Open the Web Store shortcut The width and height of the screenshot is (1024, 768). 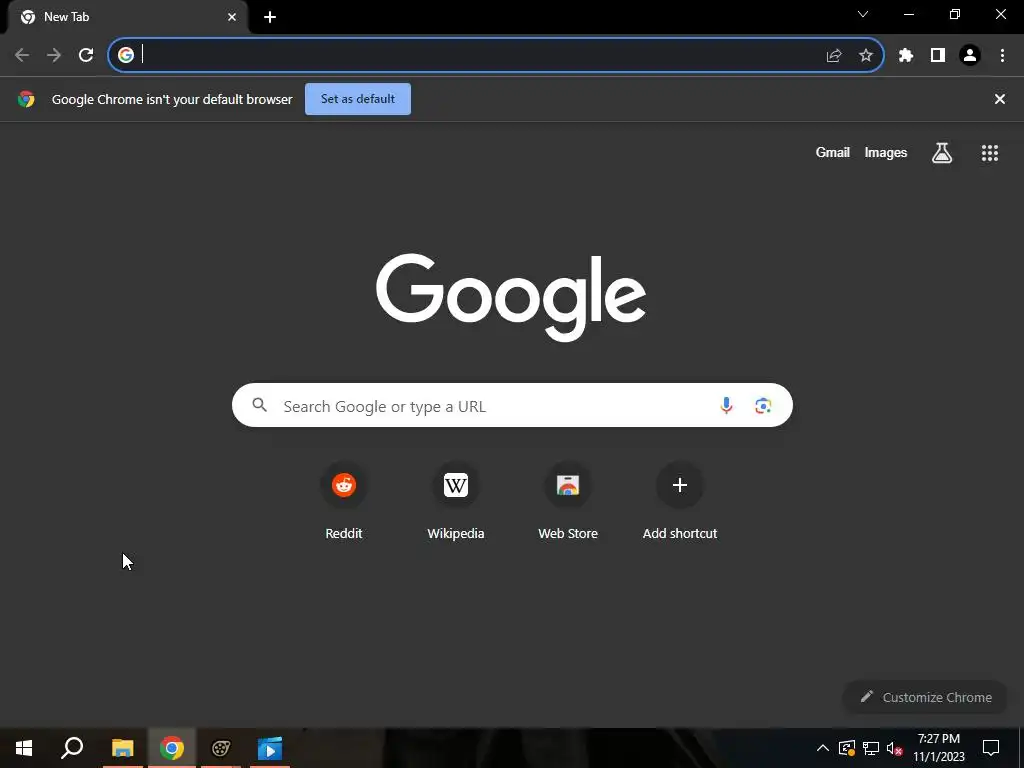tap(568, 502)
